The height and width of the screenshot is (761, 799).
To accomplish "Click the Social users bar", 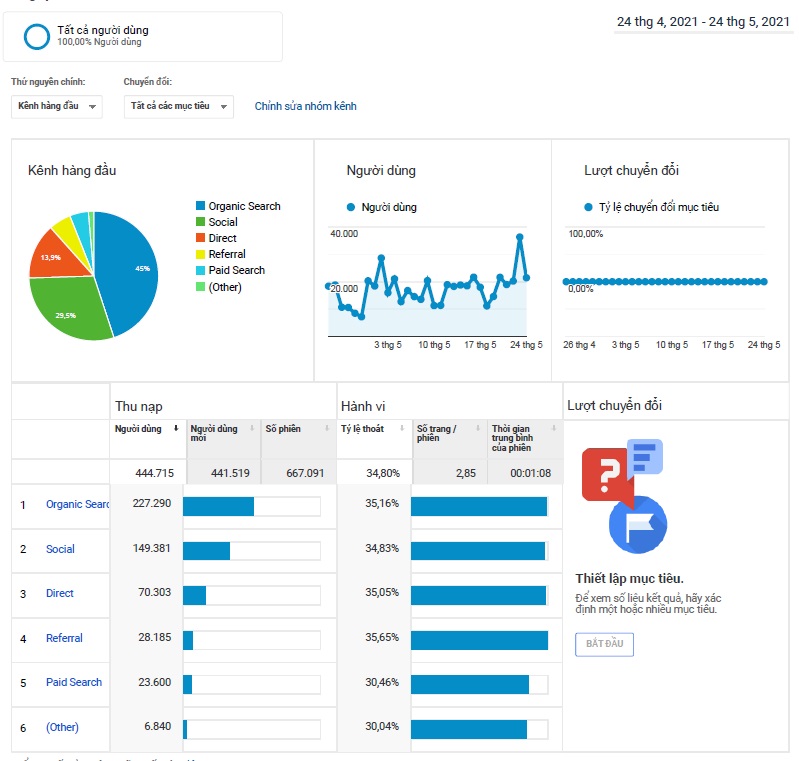I will (x=206, y=551).
